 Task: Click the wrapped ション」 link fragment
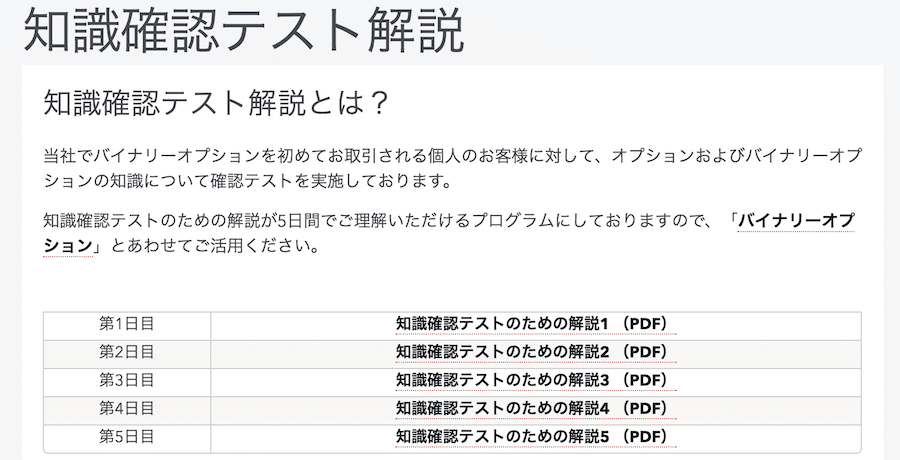(72, 246)
